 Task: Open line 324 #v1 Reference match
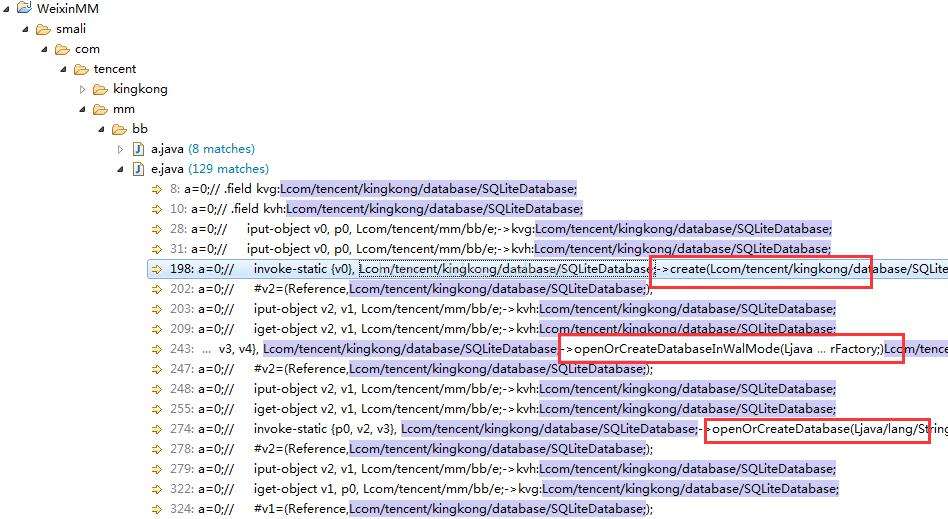tap(411, 509)
